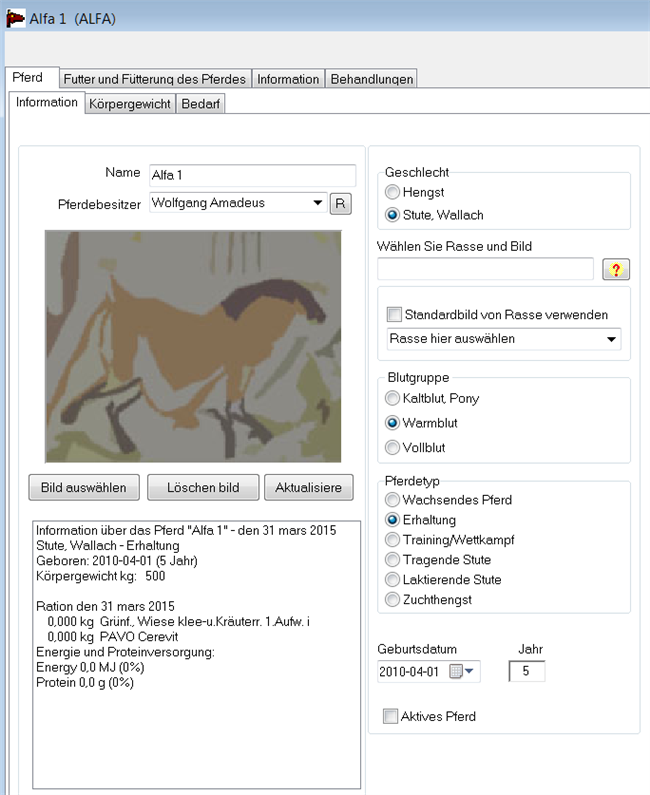Click the line 'Energie und Proteinversorgung:'
Image resolution: width=650 pixels, height=795 pixels.
click(125, 652)
